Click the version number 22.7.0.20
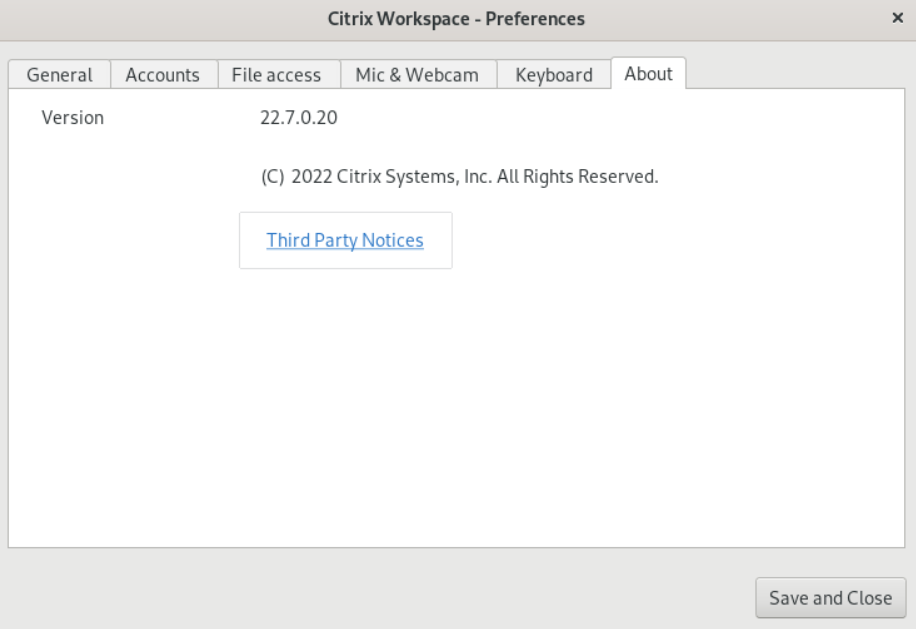The height and width of the screenshot is (629, 916). click(299, 117)
